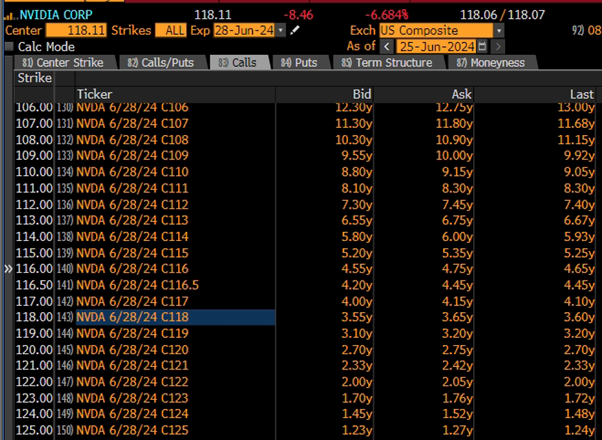The width and height of the screenshot is (602, 440).
Task: Click last price 1.24y for C125
Action: pyautogui.click(x=579, y=430)
